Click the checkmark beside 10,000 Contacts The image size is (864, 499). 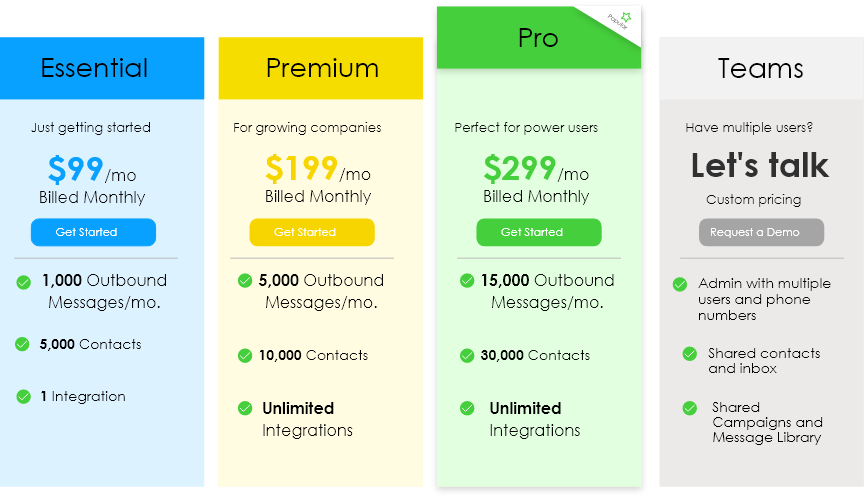(x=245, y=356)
